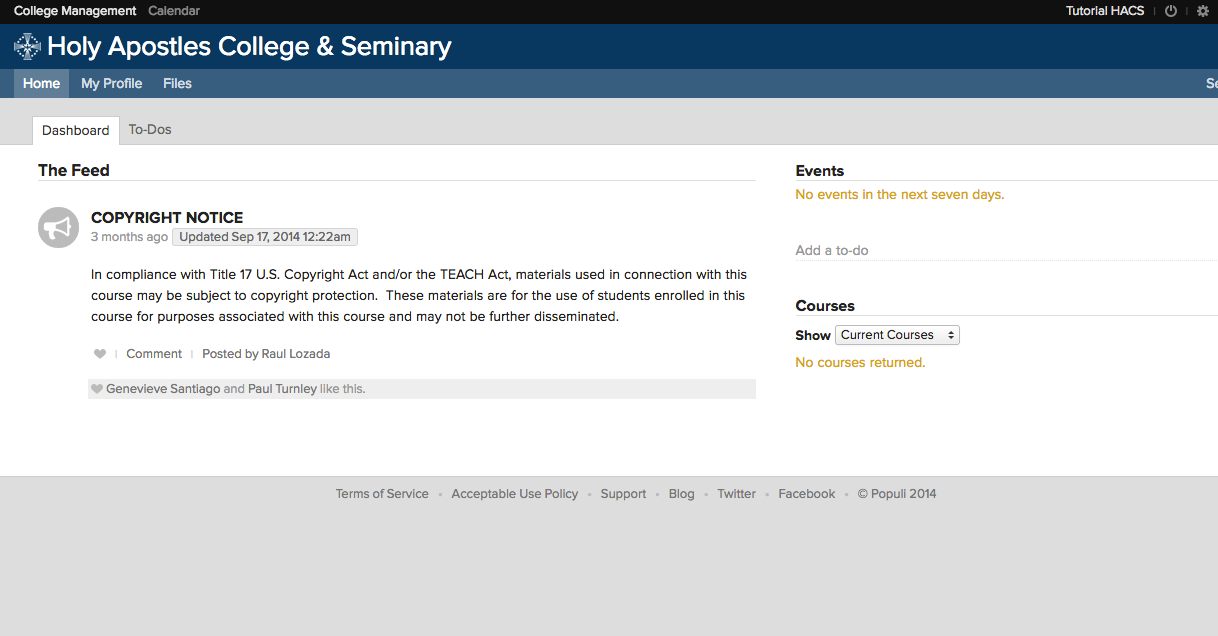1218x636 pixels.
Task: Comment on the COPYRIGHT NOTICE post
Action: [x=153, y=353]
